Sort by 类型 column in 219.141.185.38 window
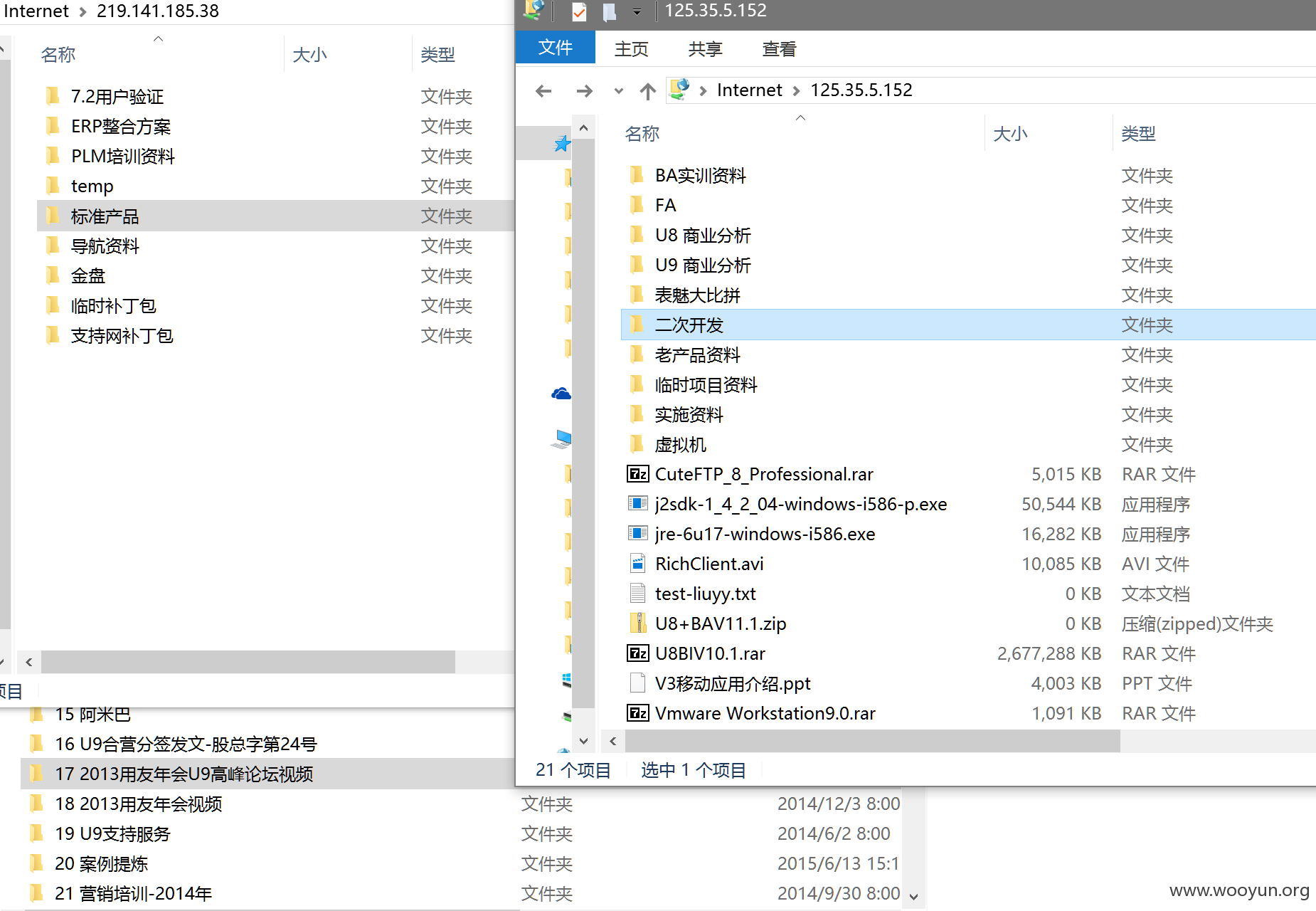 tap(437, 55)
